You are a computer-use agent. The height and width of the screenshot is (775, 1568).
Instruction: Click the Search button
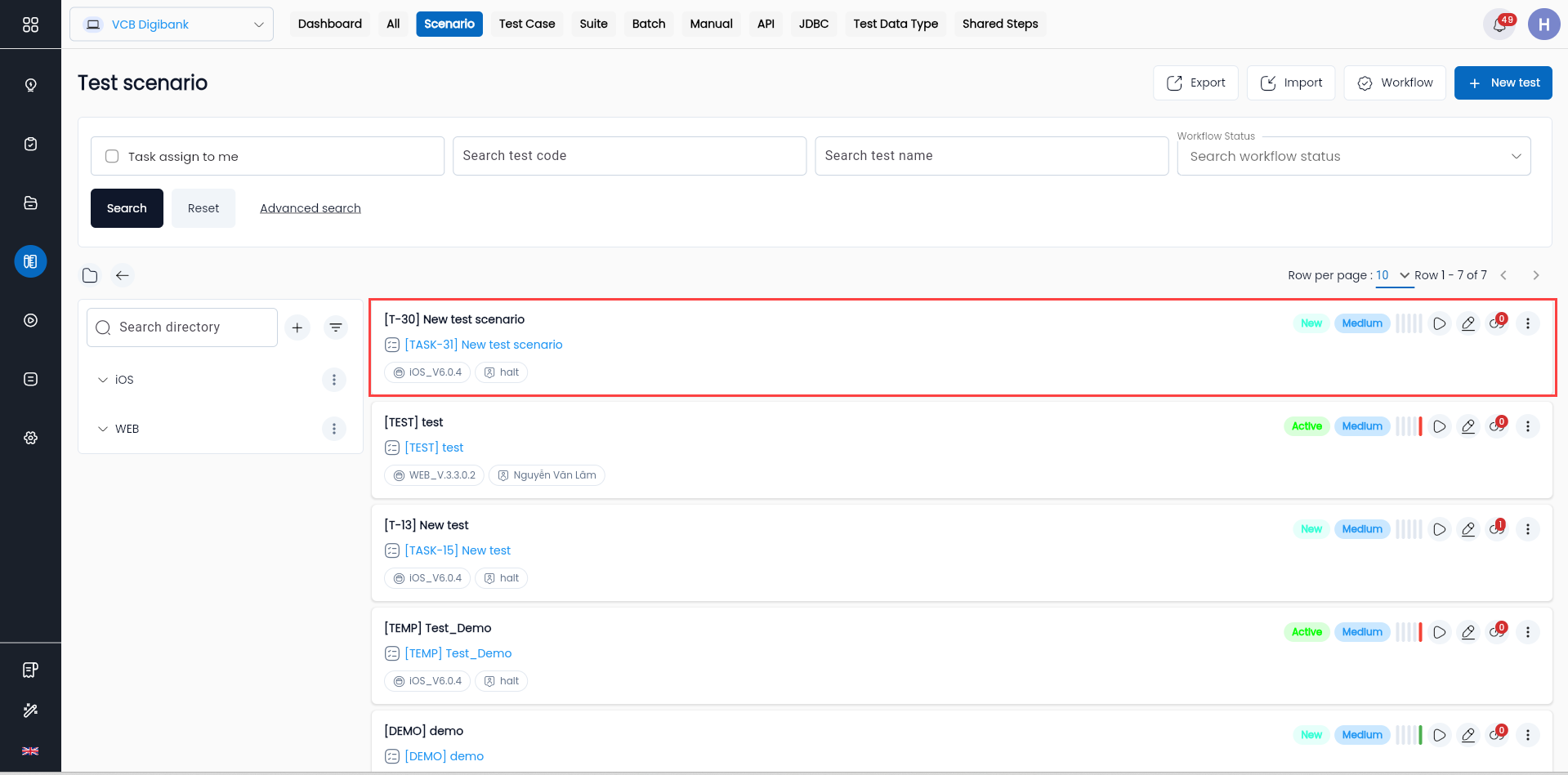pos(127,208)
